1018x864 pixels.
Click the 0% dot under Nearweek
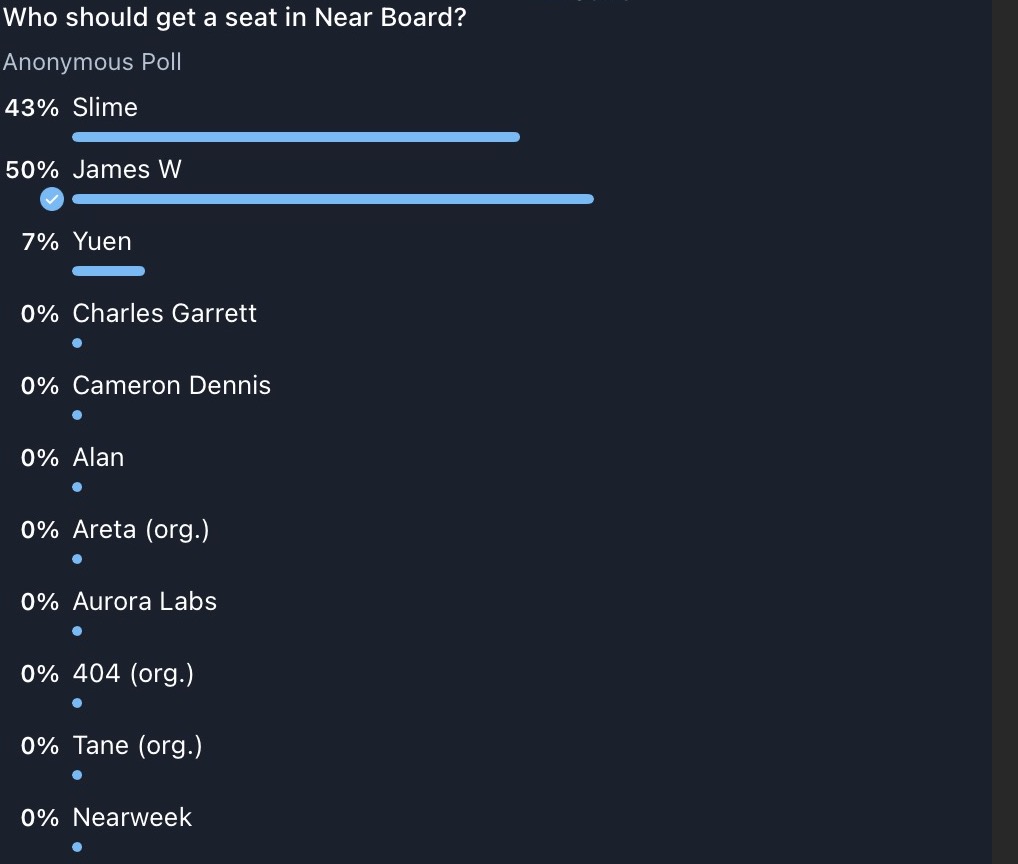click(77, 847)
